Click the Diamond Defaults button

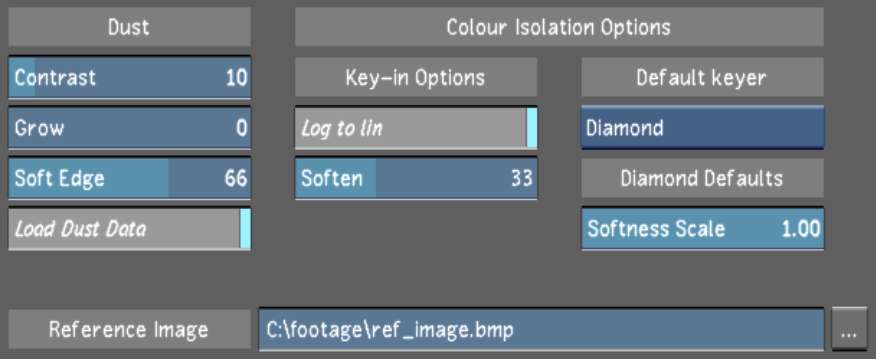tap(702, 178)
